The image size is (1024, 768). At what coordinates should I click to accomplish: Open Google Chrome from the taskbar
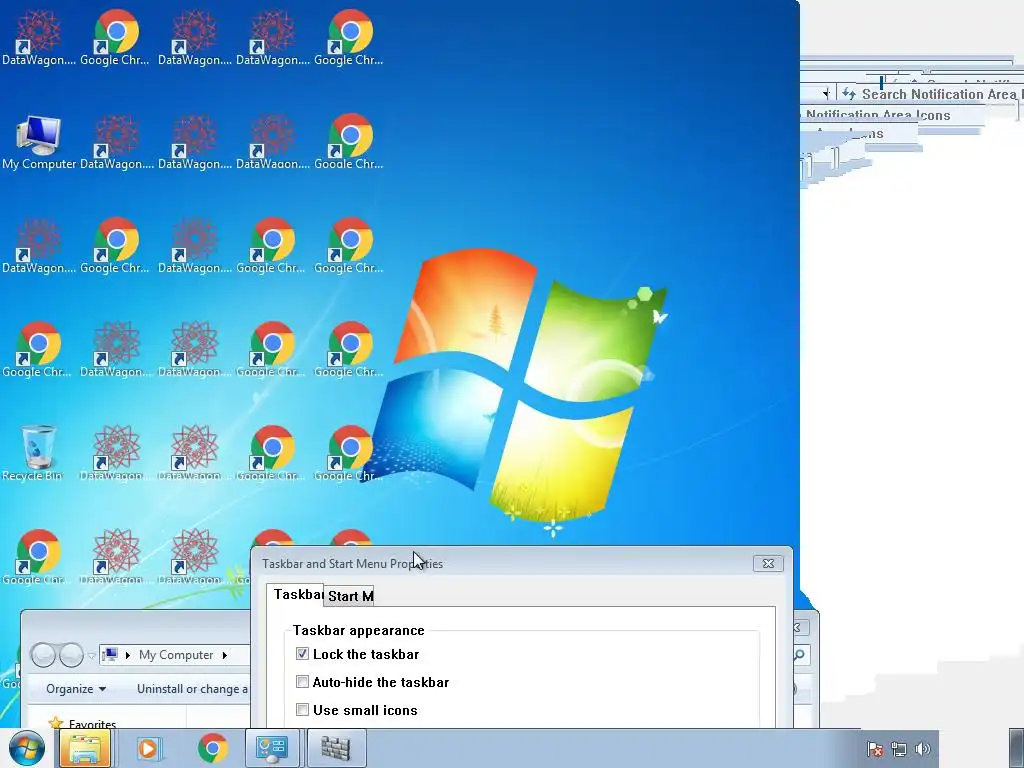213,748
